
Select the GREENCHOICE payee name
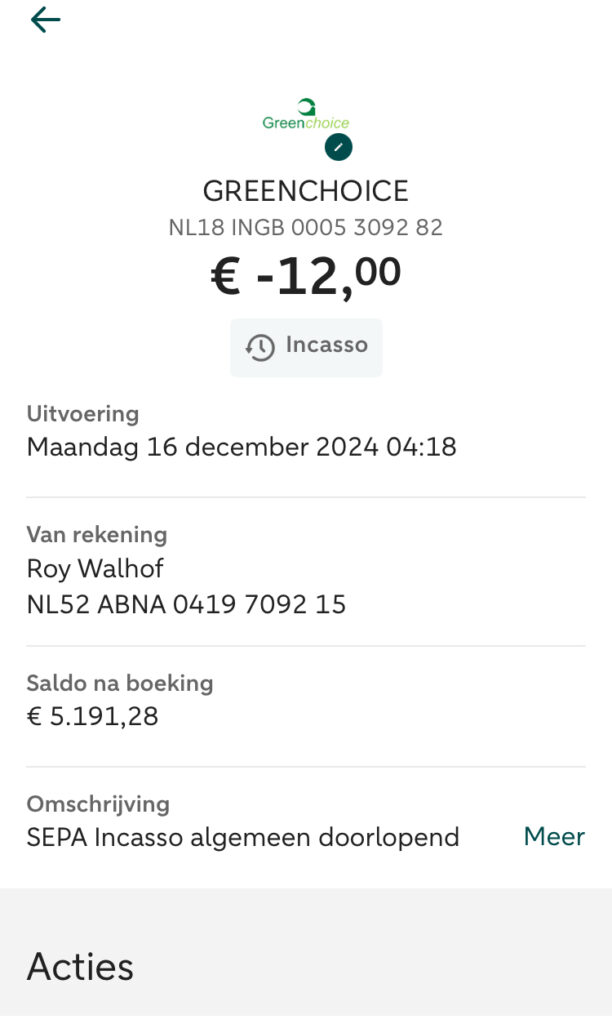pyautogui.click(x=306, y=191)
